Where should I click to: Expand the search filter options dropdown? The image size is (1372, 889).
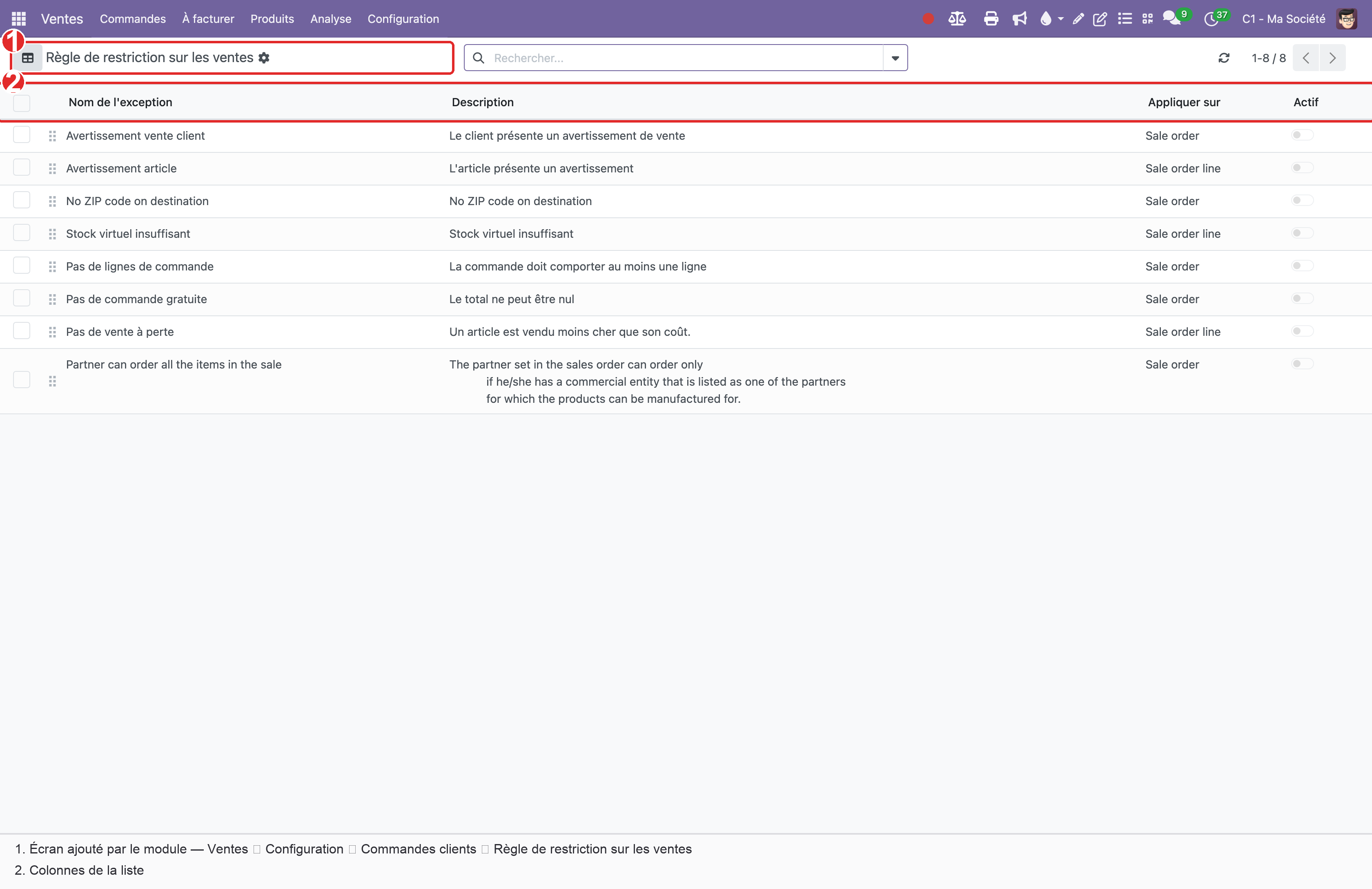click(x=895, y=58)
